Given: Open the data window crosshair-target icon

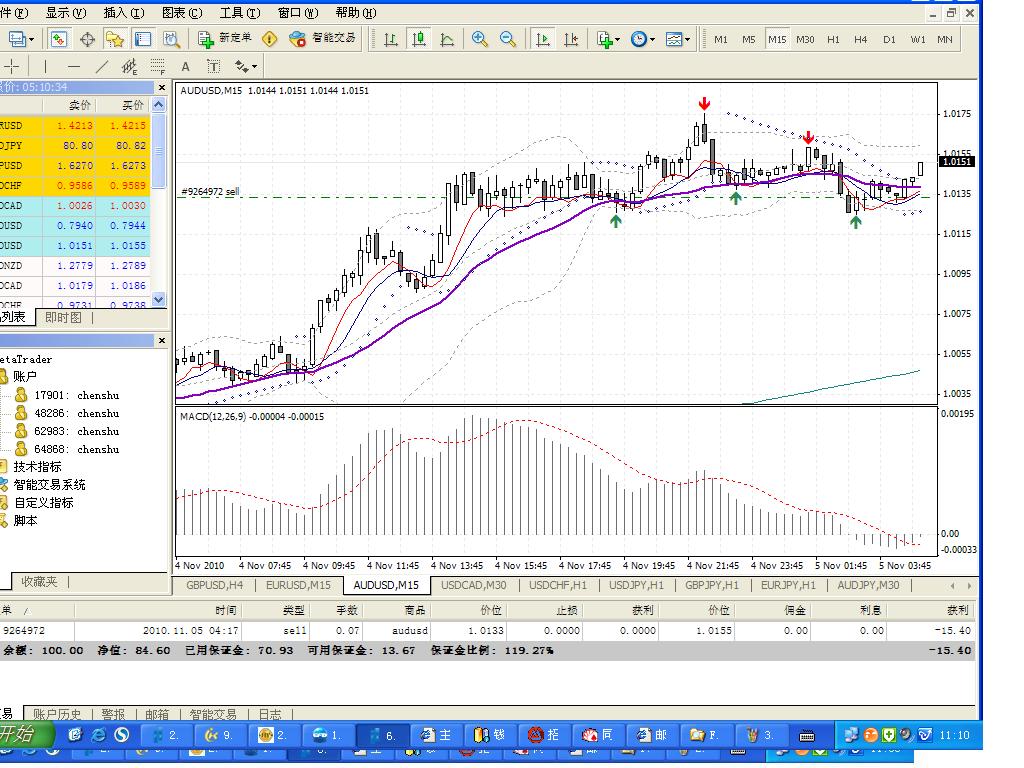Looking at the screenshot, I should pos(87,40).
